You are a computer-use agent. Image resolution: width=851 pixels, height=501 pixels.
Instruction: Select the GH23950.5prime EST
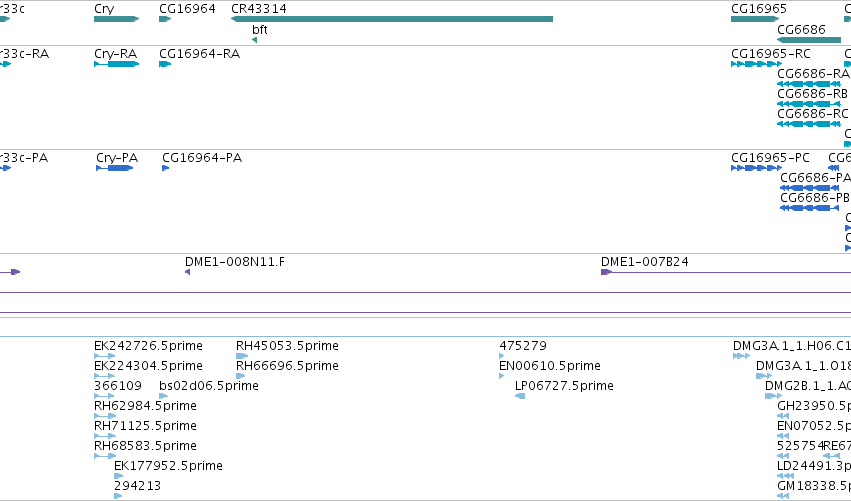[x=783, y=416]
